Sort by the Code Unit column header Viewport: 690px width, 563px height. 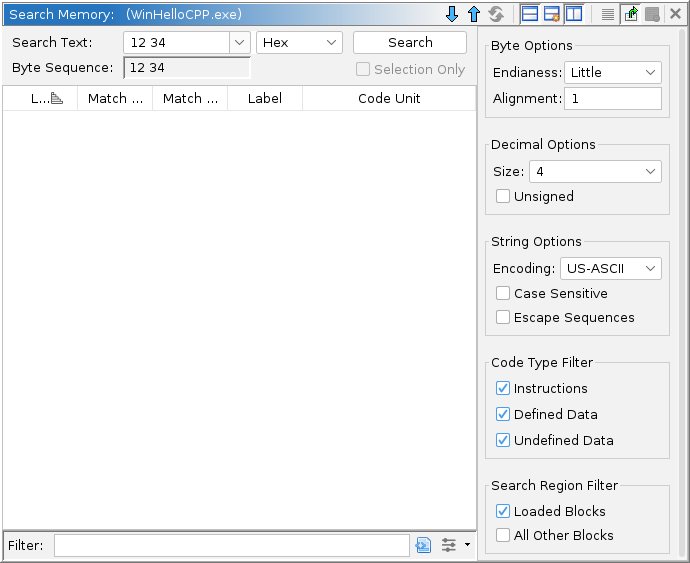[388, 98]
